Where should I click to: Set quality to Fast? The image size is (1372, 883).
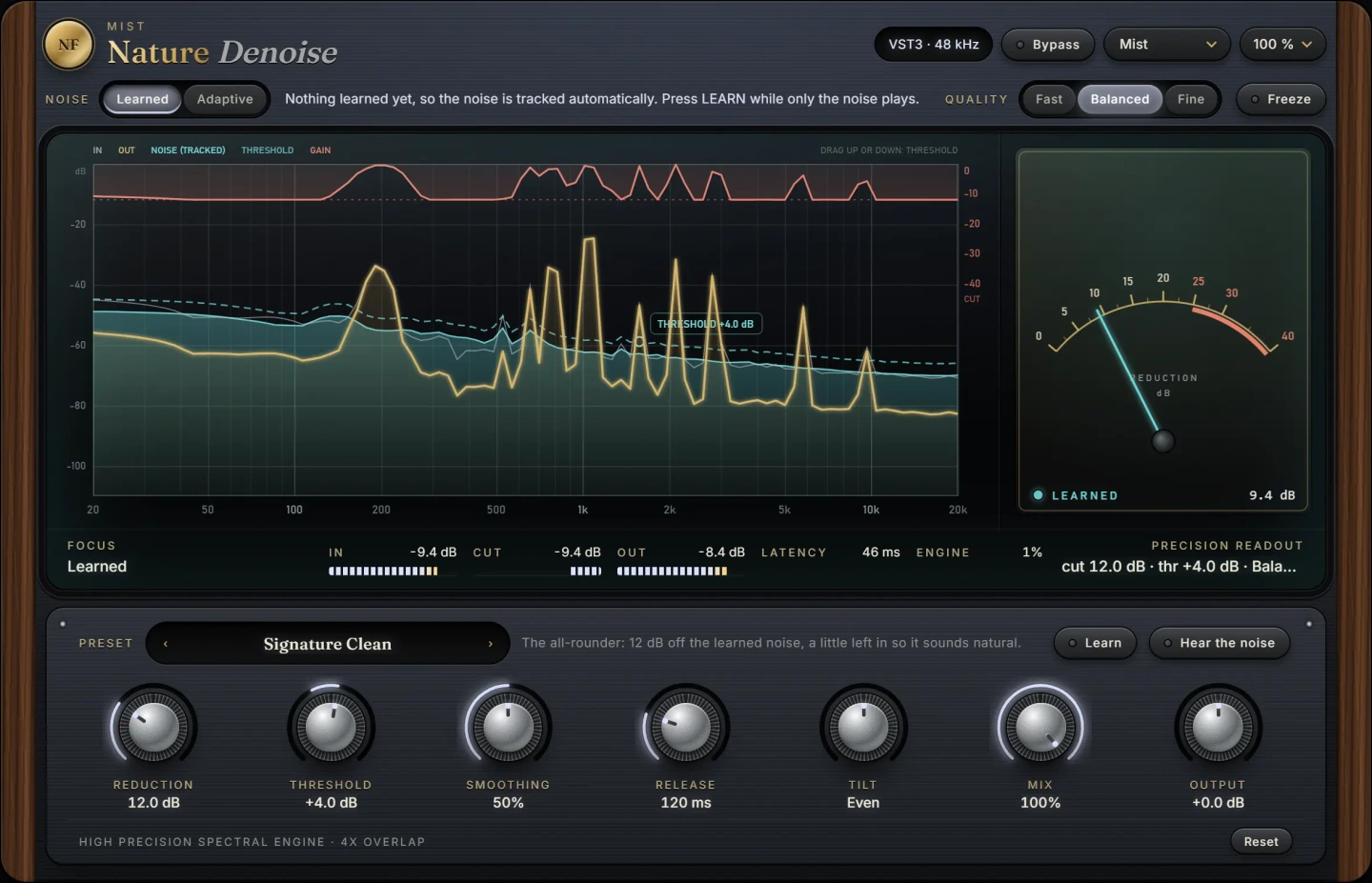pyautogui.click(x=1049, y=99)
